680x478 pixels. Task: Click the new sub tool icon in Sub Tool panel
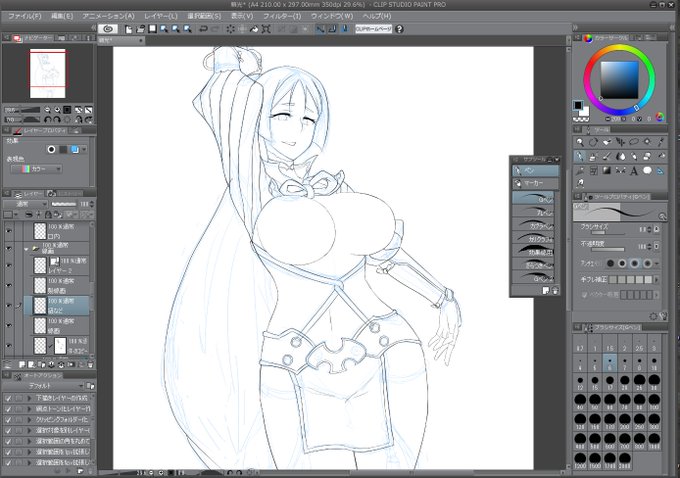pos(546,291)
